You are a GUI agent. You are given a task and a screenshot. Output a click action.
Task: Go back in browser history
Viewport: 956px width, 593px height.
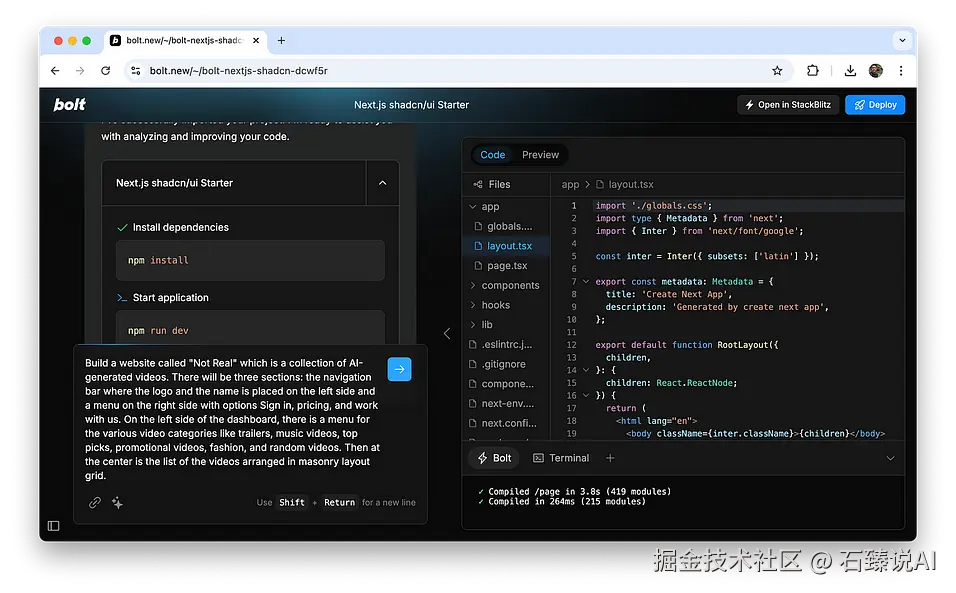pyautogui.click(x=55, y=71)
